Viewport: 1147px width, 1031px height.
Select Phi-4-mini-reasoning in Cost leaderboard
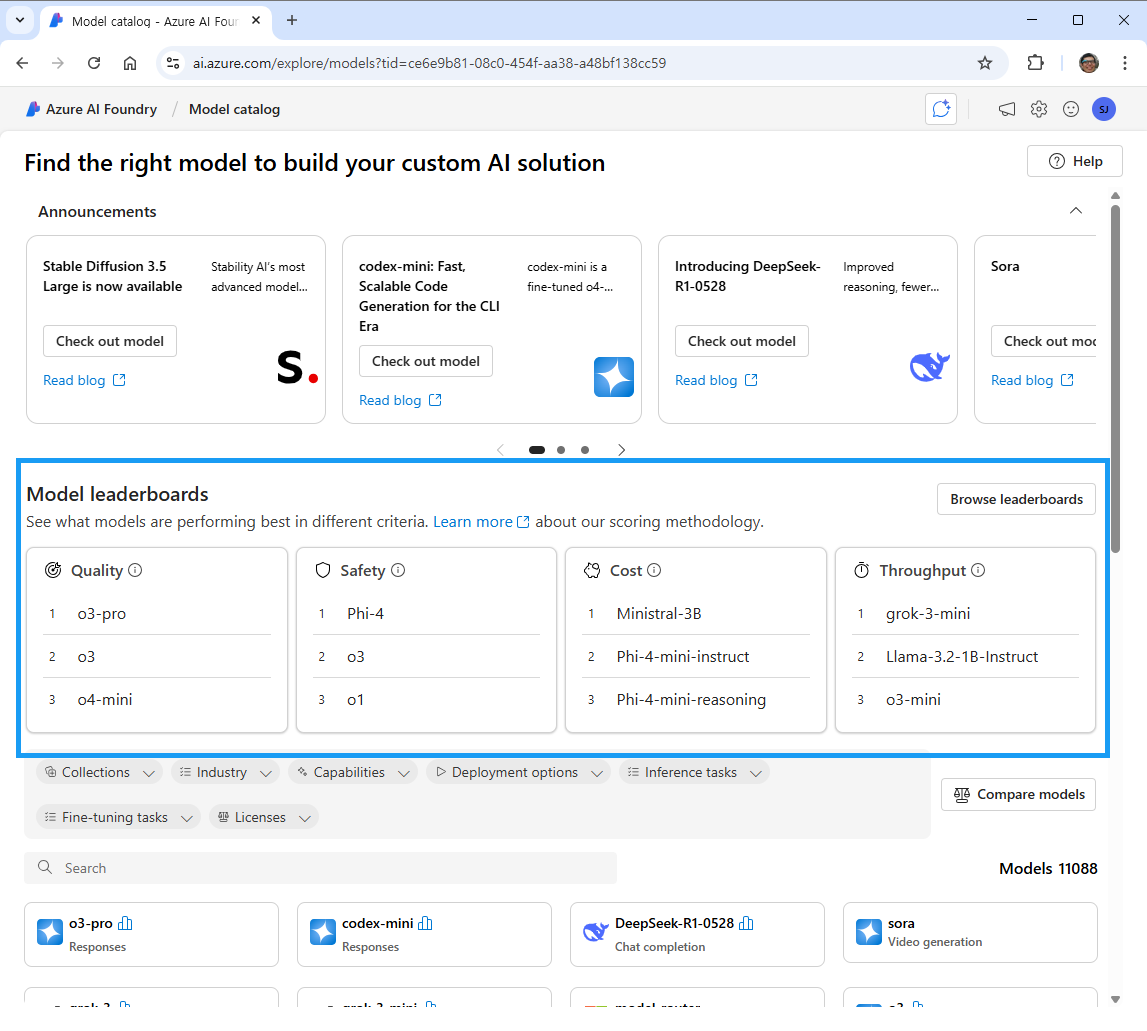[691, 700]
